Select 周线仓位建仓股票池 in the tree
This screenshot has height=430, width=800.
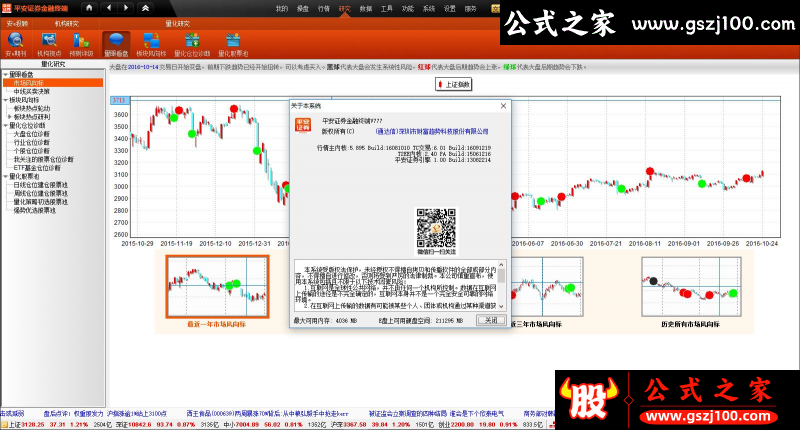click(x=41, y=193)
